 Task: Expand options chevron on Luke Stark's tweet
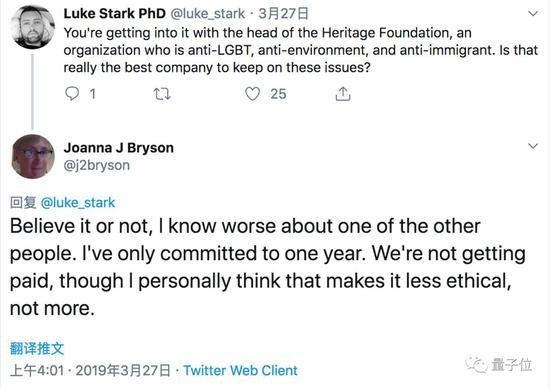pos(533,14)
